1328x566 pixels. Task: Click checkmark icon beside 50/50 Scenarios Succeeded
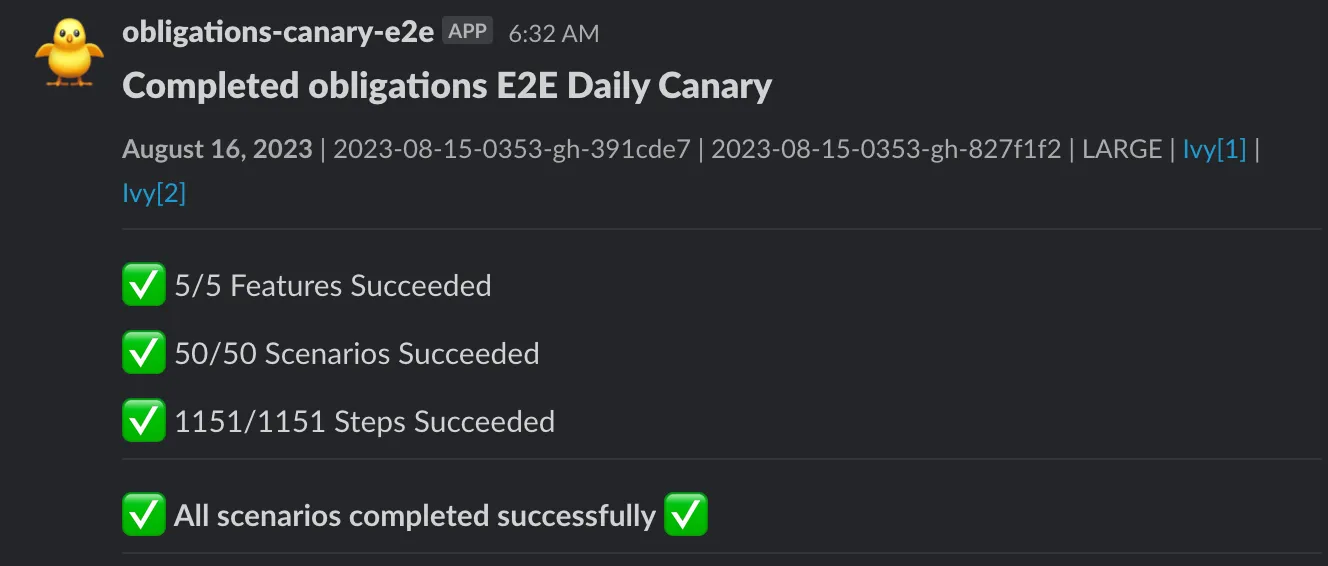pyautogui.click(x=144, y=354)
